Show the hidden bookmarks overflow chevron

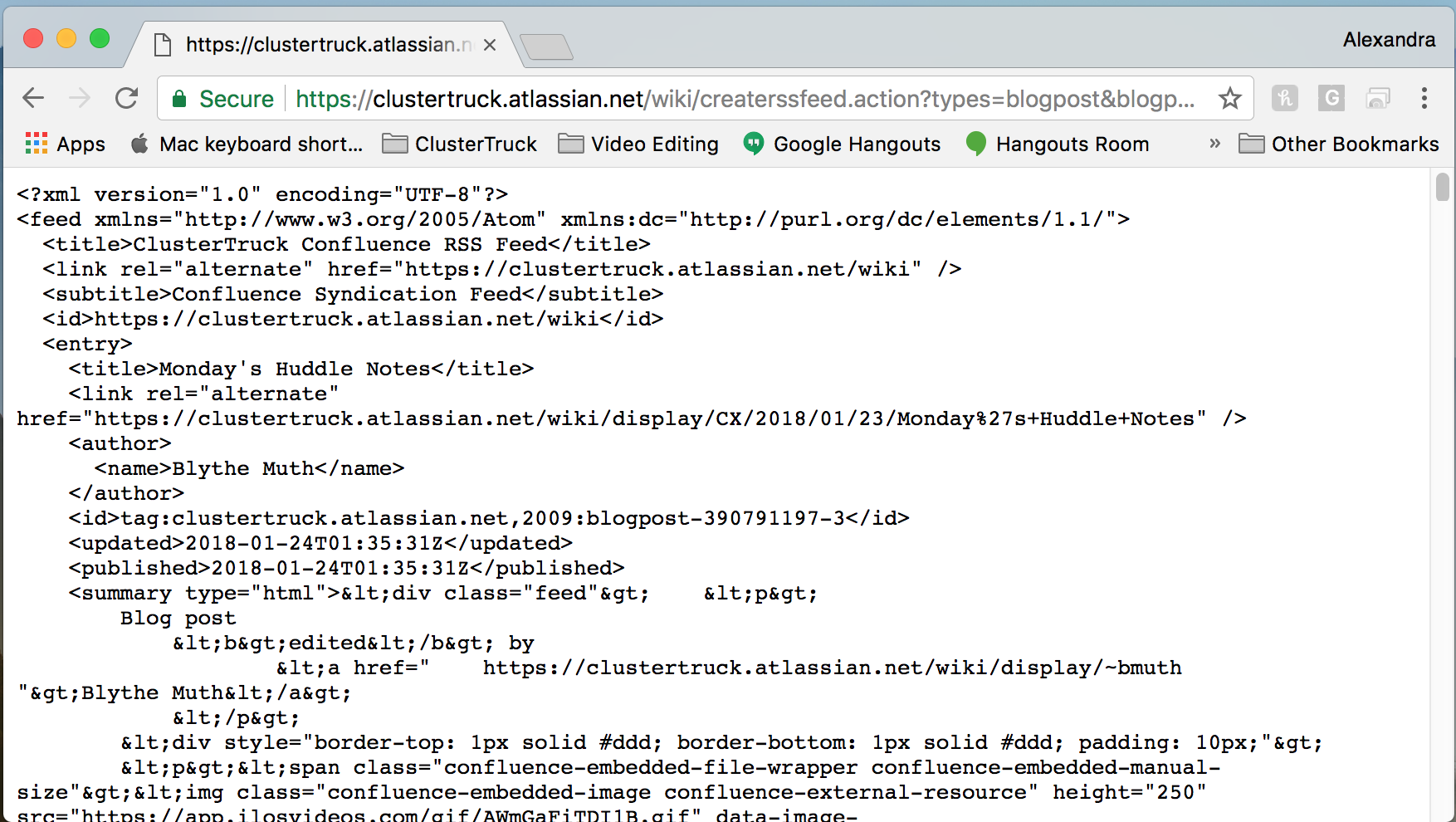coord(1214,144)
